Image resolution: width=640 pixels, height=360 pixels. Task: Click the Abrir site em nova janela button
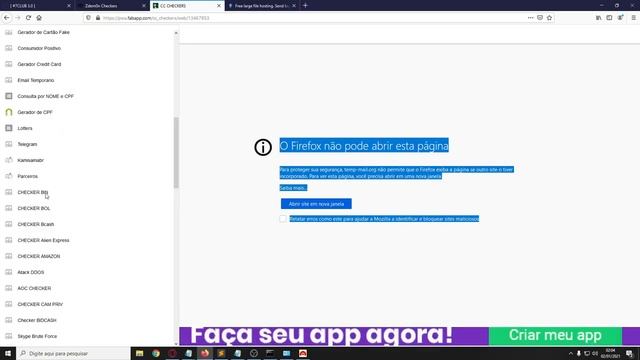coord(316,204)
